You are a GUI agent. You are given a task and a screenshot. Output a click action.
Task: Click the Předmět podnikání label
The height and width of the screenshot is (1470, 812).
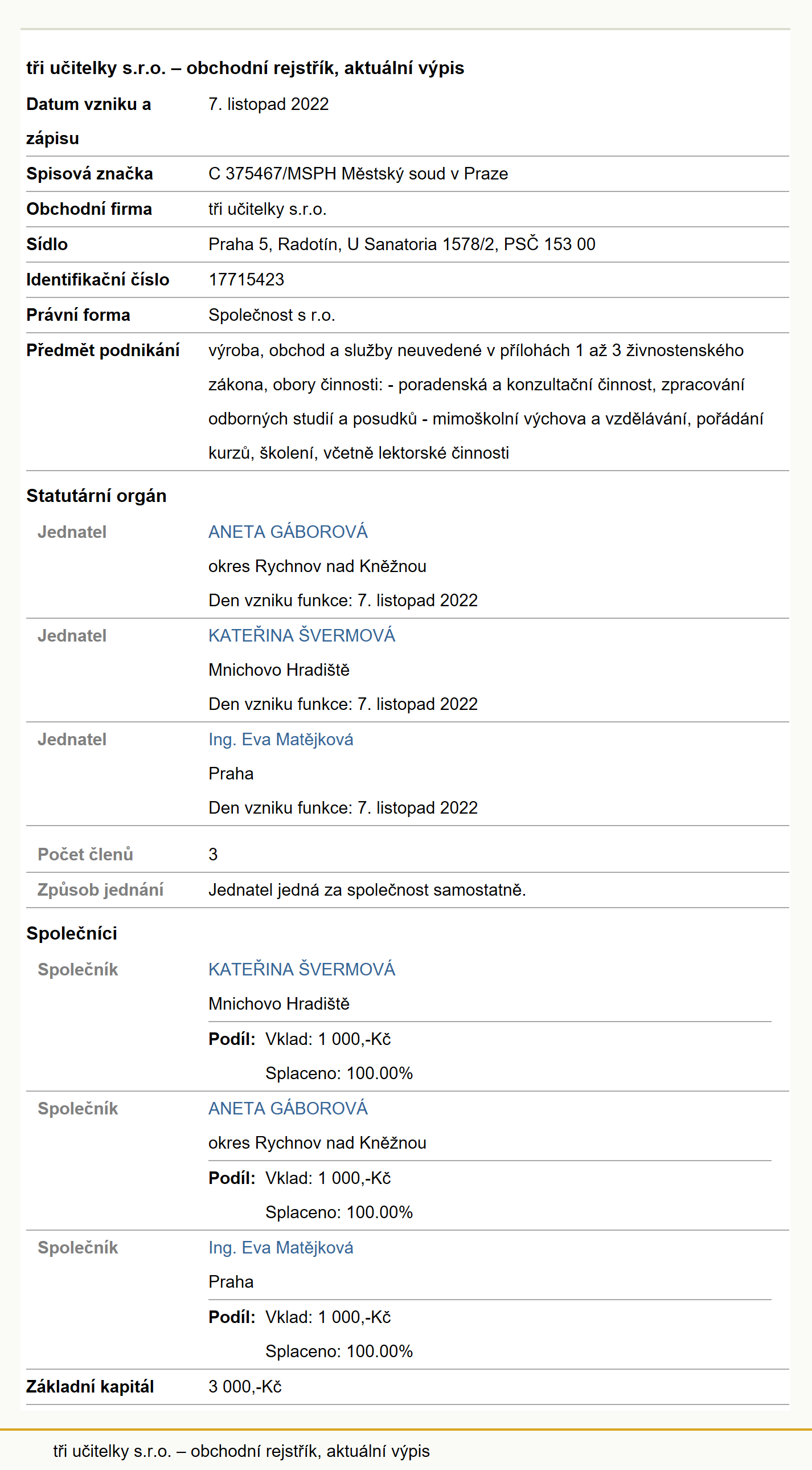click(x=102, y=350)
